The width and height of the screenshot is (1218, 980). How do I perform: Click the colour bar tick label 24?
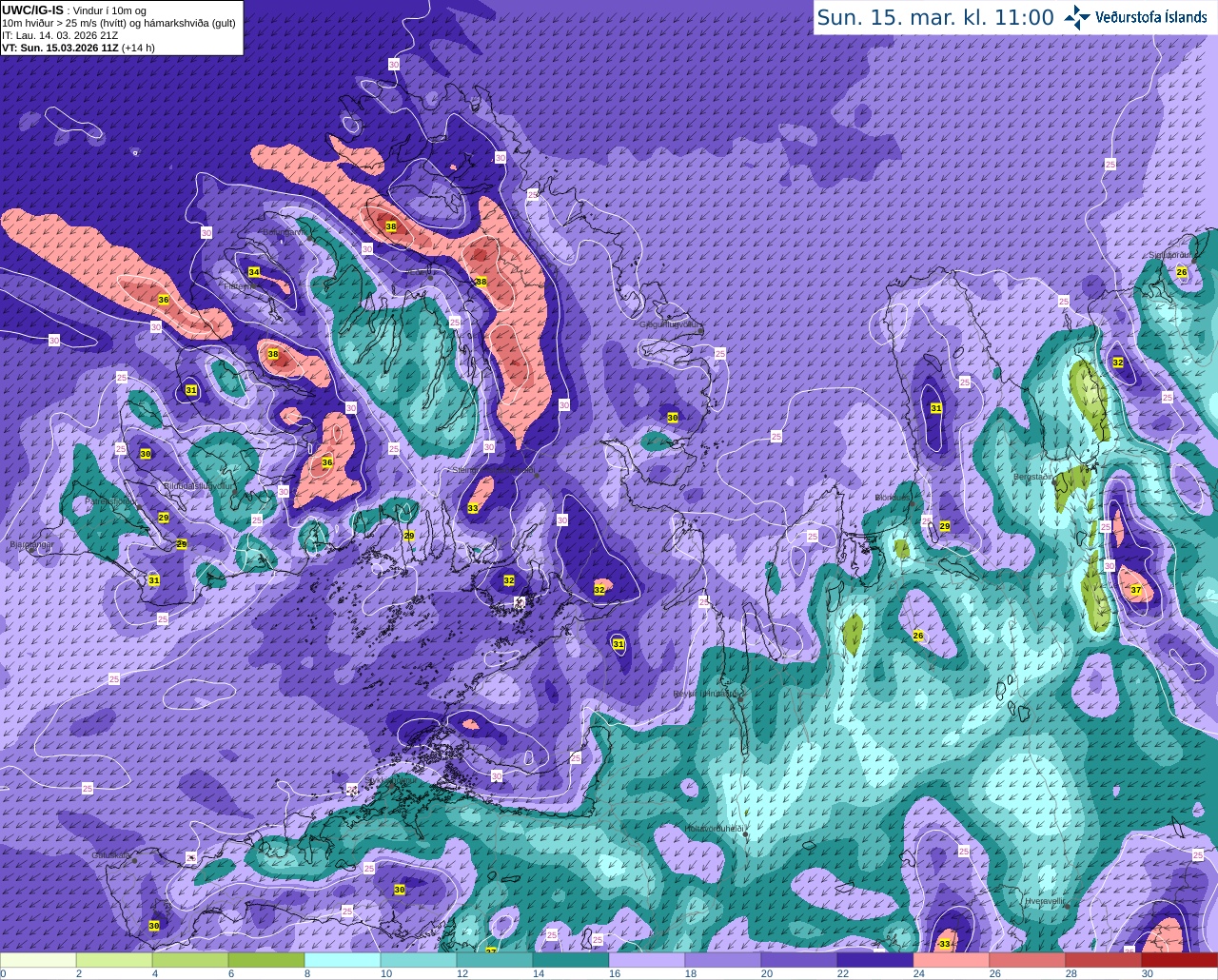click(919, 973)
